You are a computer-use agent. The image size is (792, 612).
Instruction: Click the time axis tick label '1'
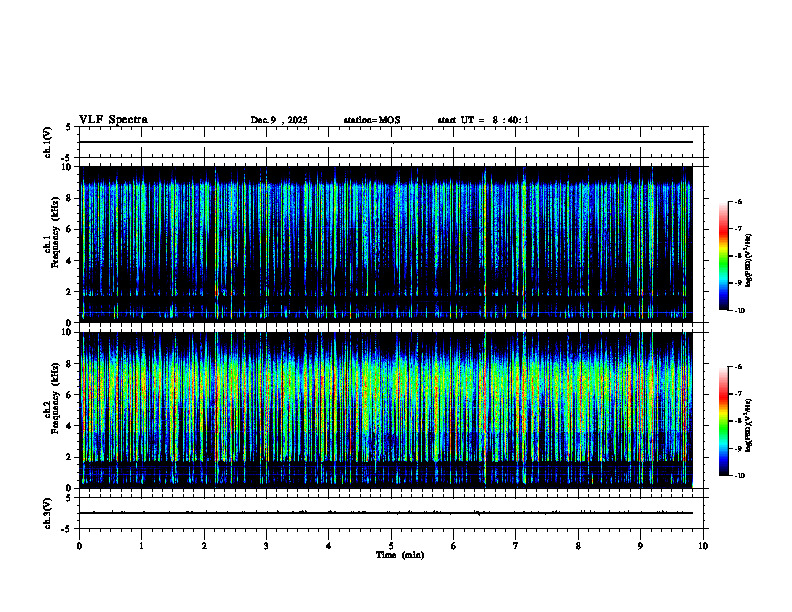(x=142, y=546)
